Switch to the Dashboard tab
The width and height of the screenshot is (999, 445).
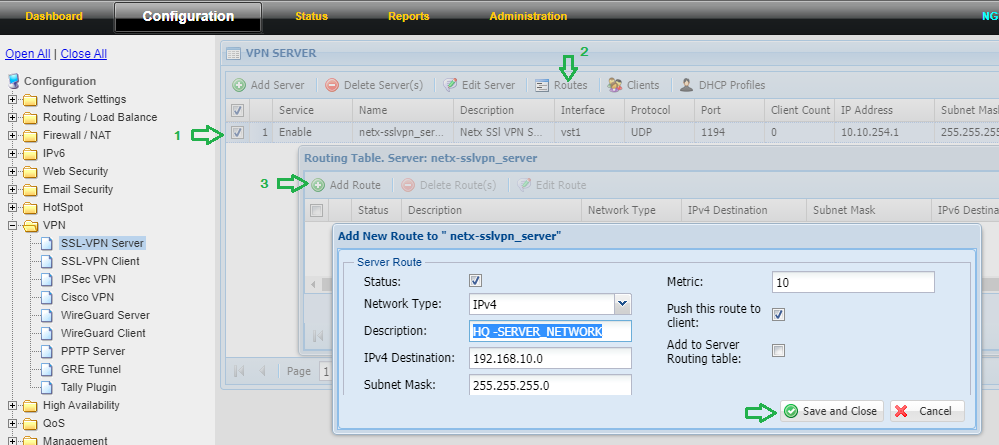(54, 16)
